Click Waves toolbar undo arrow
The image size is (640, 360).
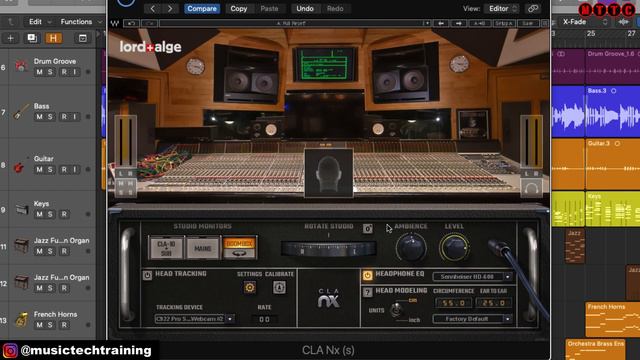(131, 24)
